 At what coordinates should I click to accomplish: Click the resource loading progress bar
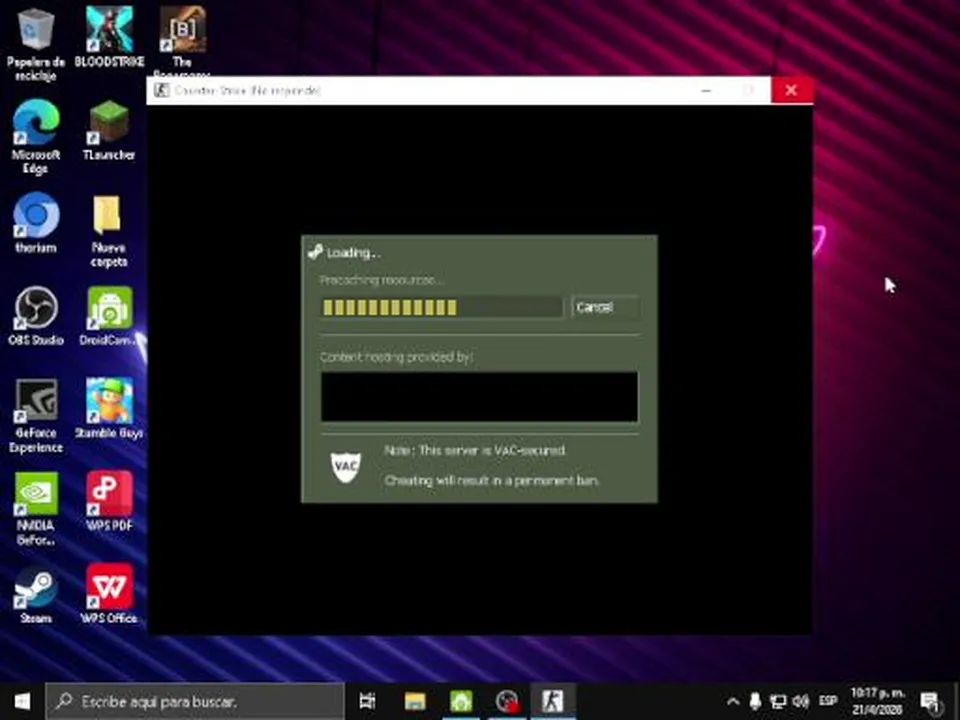pyautogui.click(x=441, y=307)
